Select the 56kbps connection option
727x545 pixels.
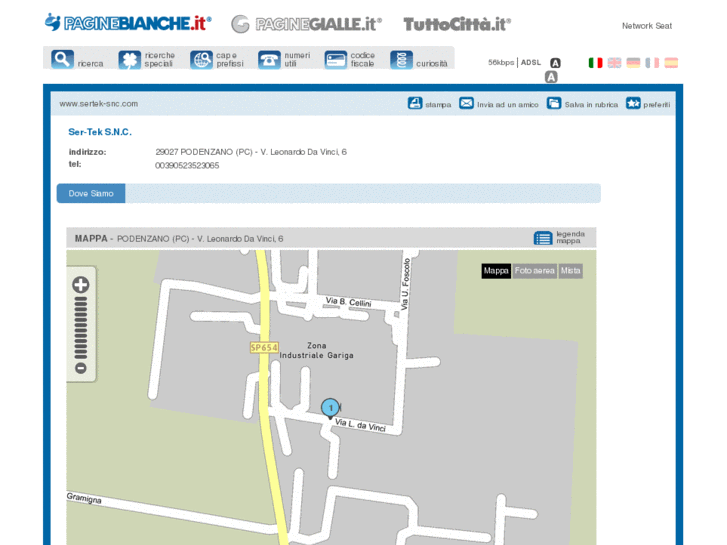click(x=501, y=63)
